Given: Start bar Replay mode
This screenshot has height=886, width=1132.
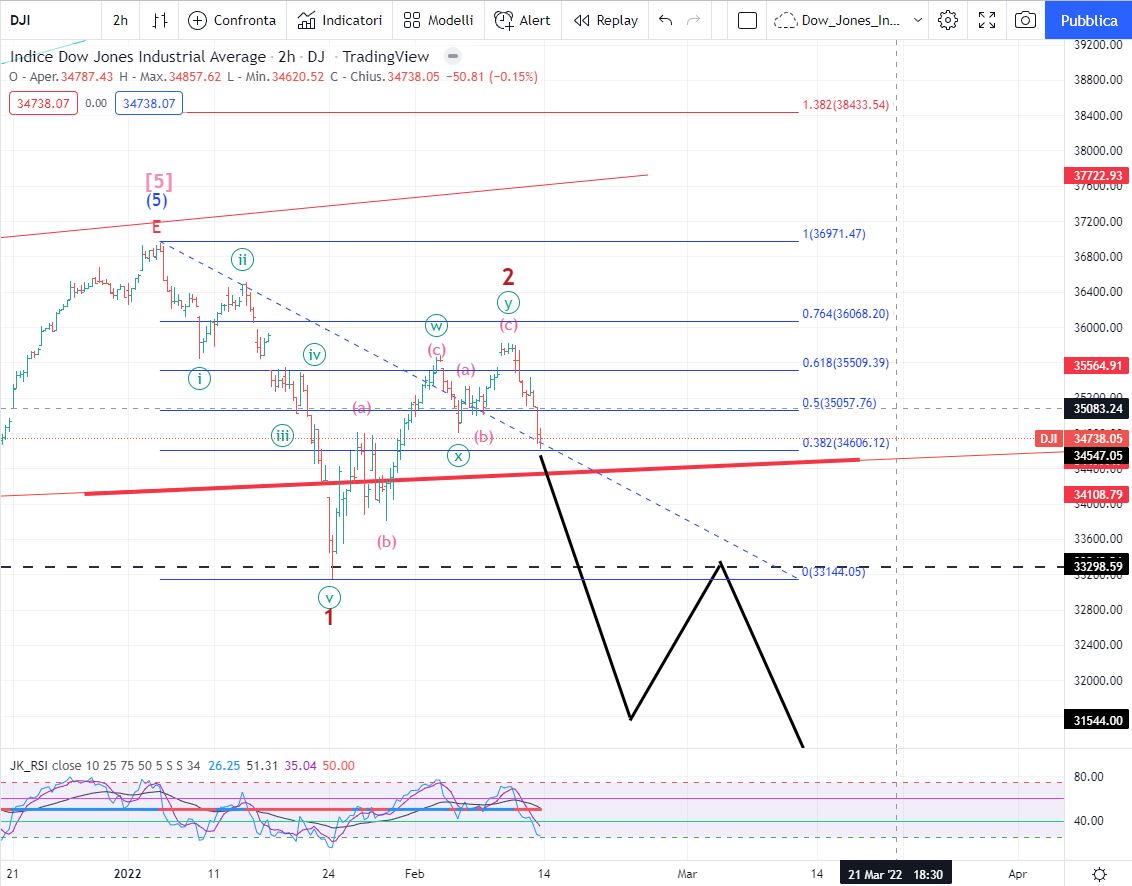Looking at the screenshot, I should point(606,20).
